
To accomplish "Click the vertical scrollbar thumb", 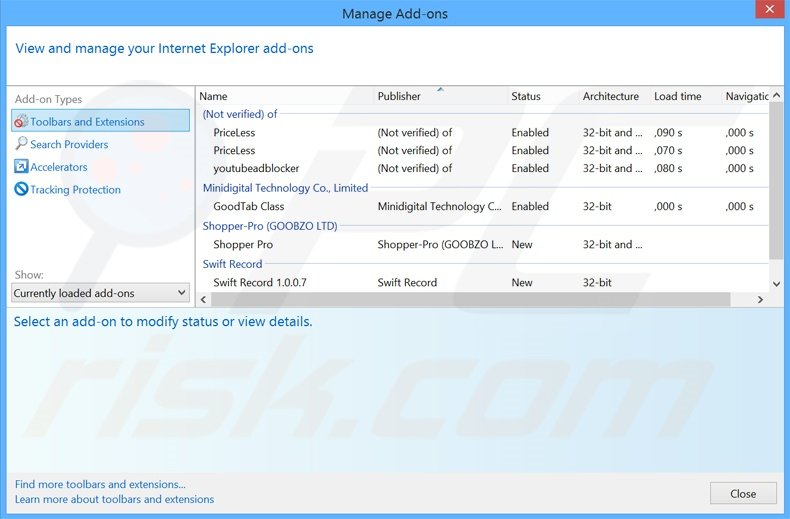I will [776, 181].
